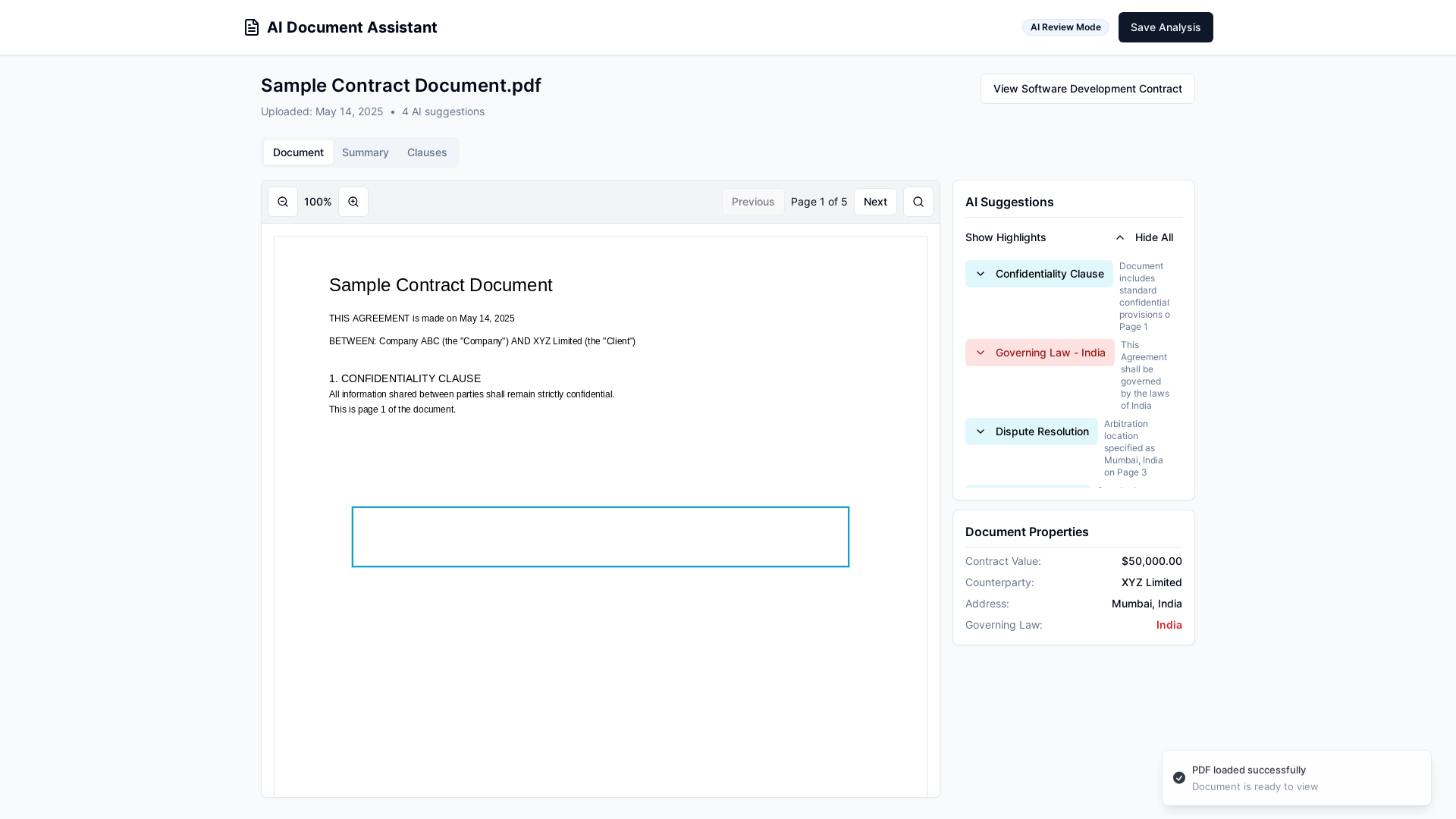Click 'Document includes standard confidential provisions' description
This screenshot has width=1456, height=819.
(x=1144, y=297)
